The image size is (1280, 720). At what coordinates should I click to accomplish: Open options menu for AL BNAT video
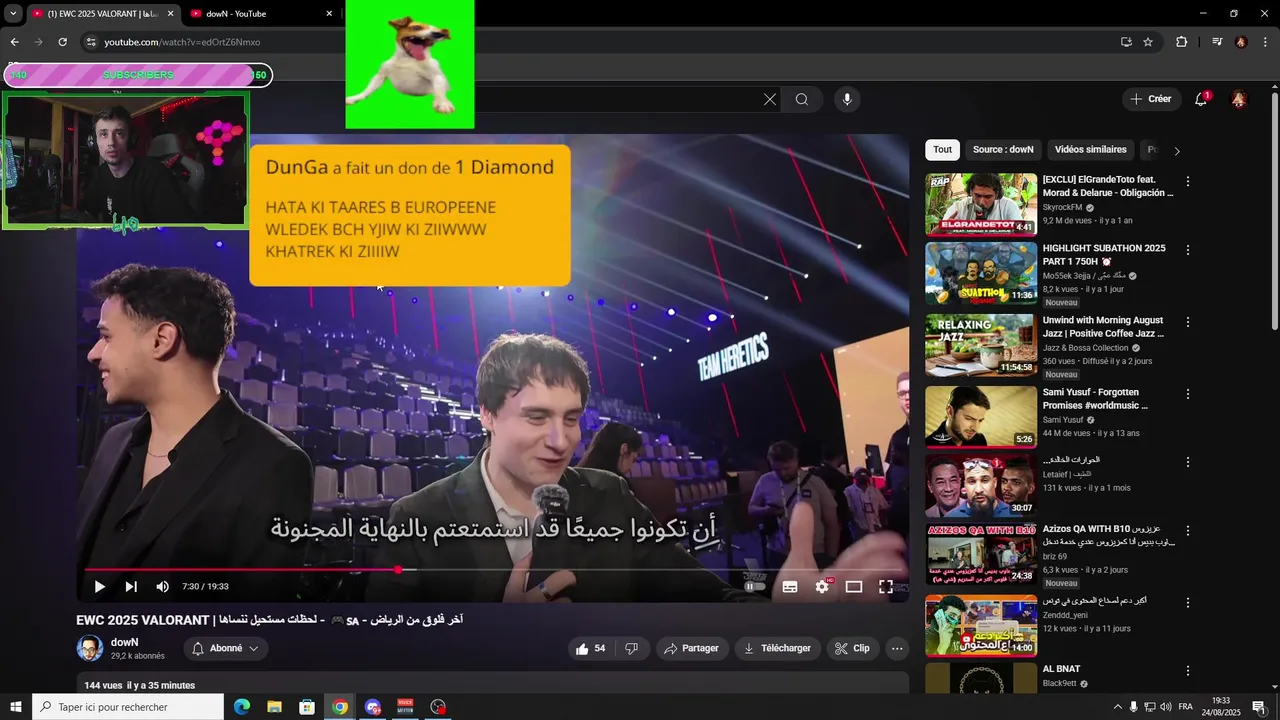[1188, 671]
